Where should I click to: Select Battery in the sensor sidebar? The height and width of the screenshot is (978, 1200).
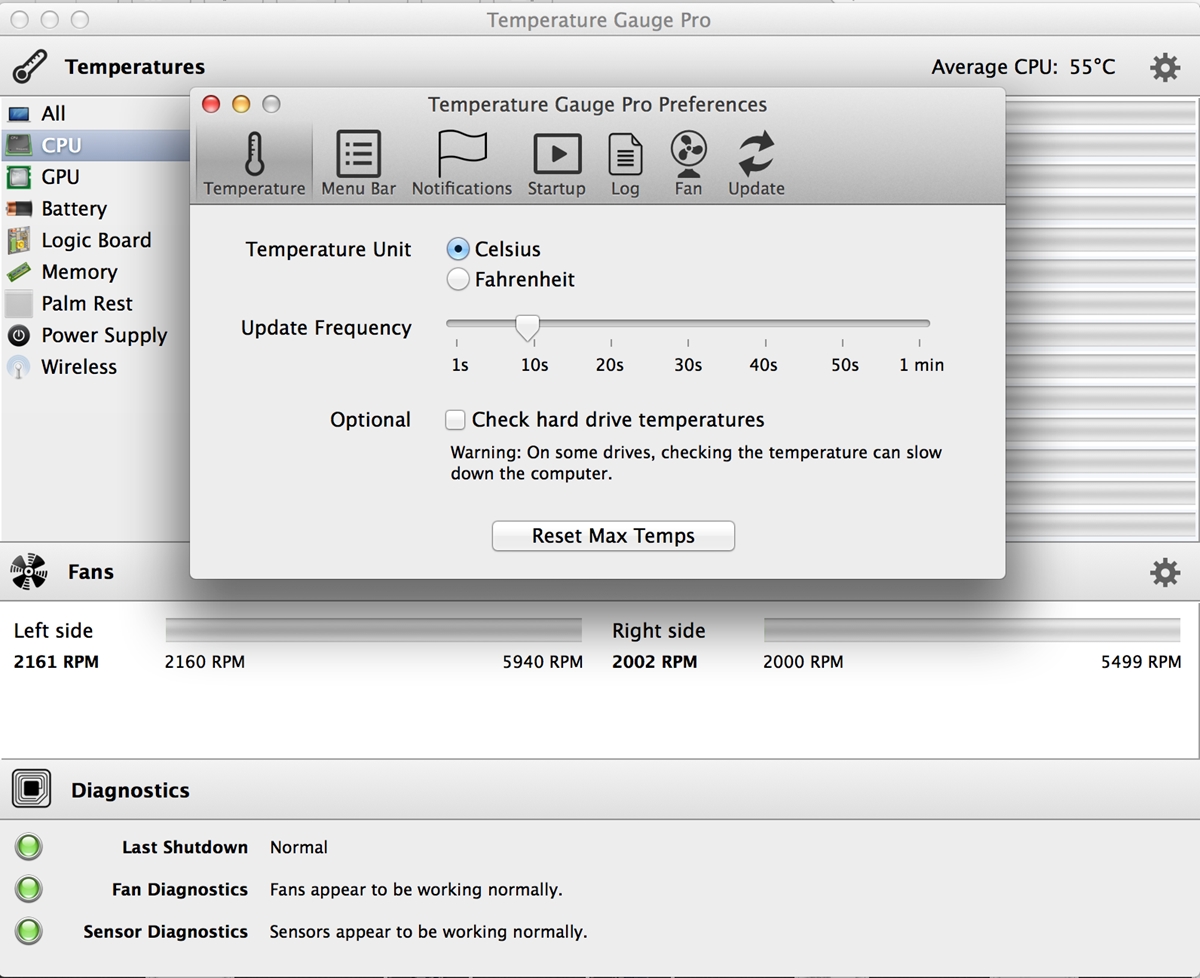point(95,209)
